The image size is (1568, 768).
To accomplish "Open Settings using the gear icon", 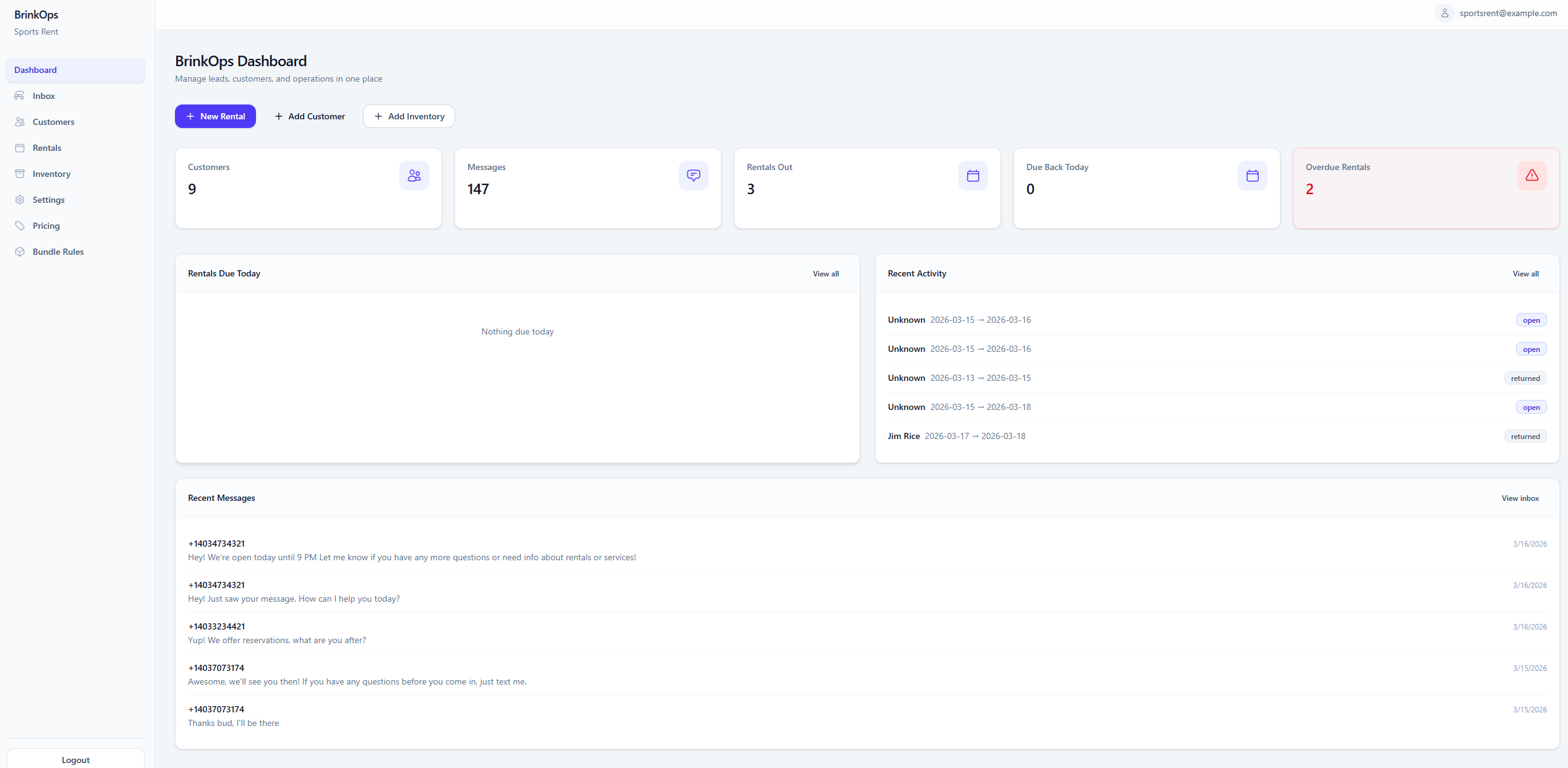I will 20,200.
